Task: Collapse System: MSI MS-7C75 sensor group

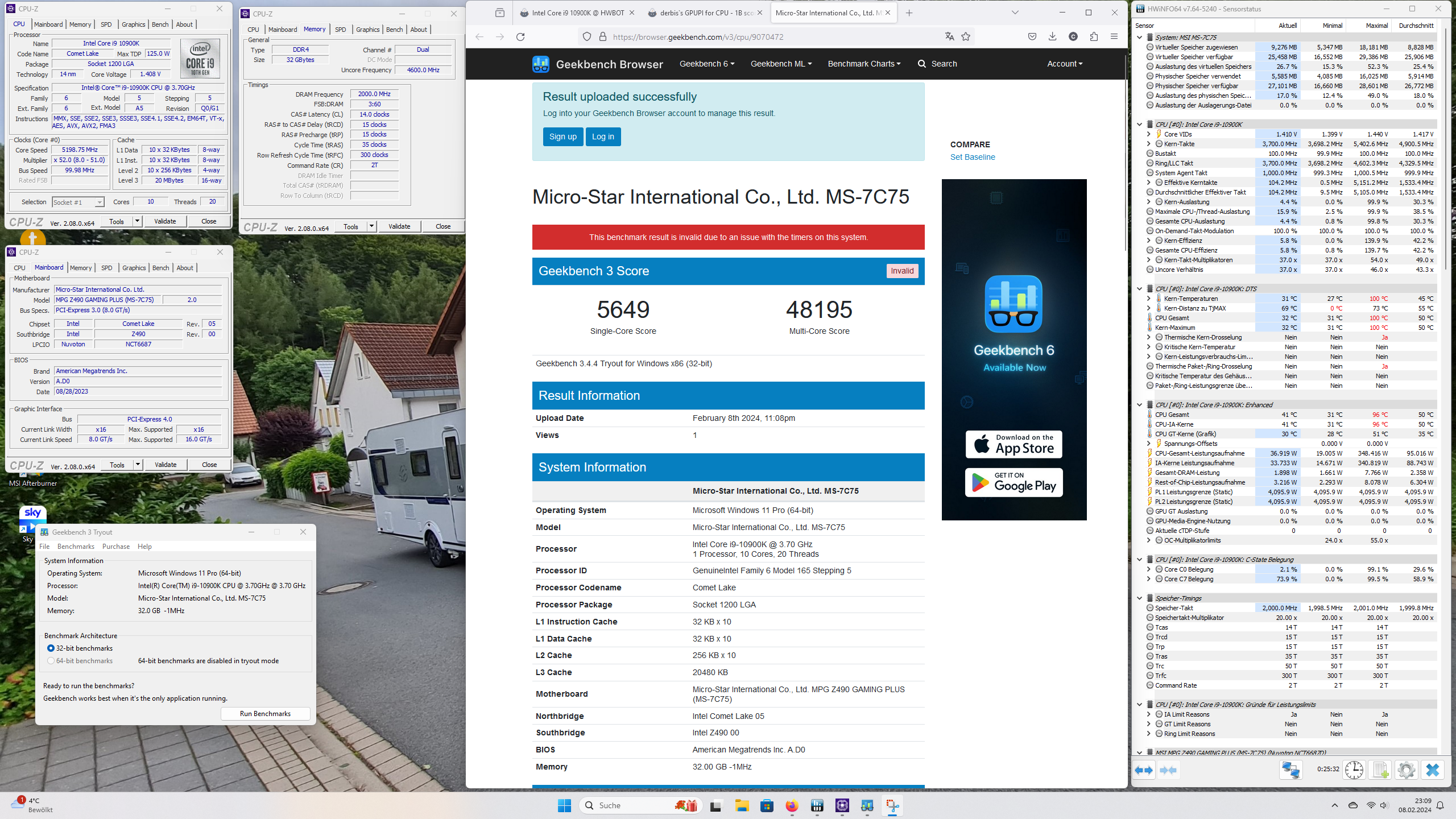Action: [x=1139, y=38]
